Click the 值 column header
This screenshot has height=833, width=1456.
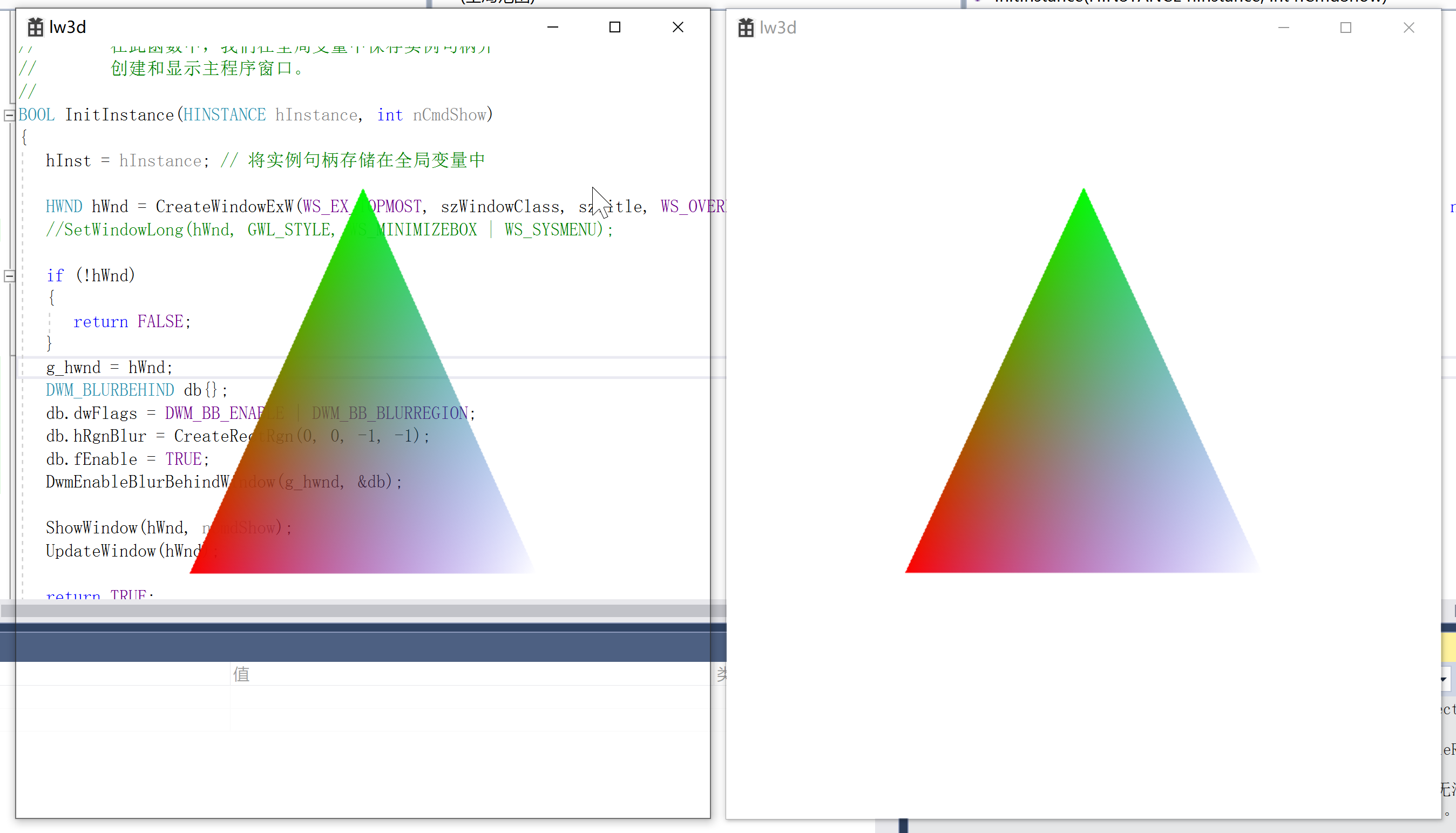241,674
